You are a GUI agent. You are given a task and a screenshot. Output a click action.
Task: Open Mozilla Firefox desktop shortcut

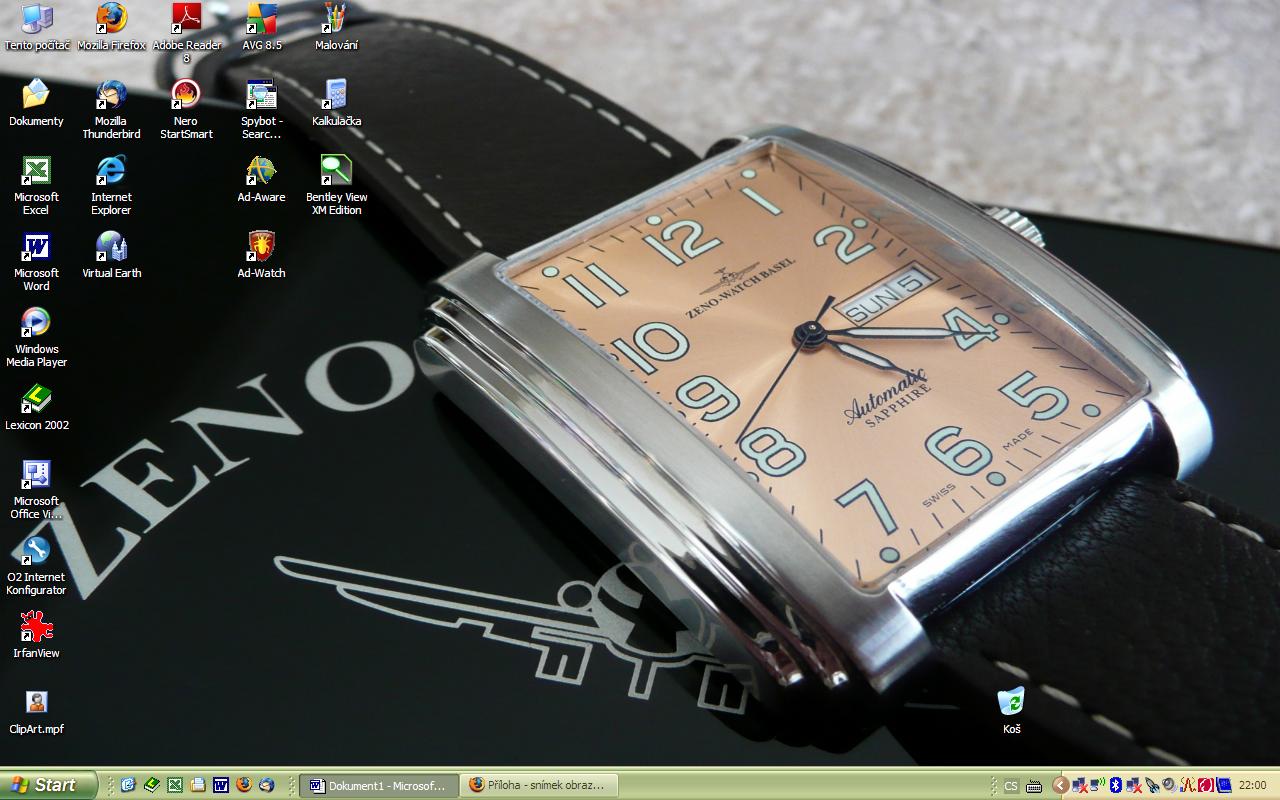[x=111, y=19]
